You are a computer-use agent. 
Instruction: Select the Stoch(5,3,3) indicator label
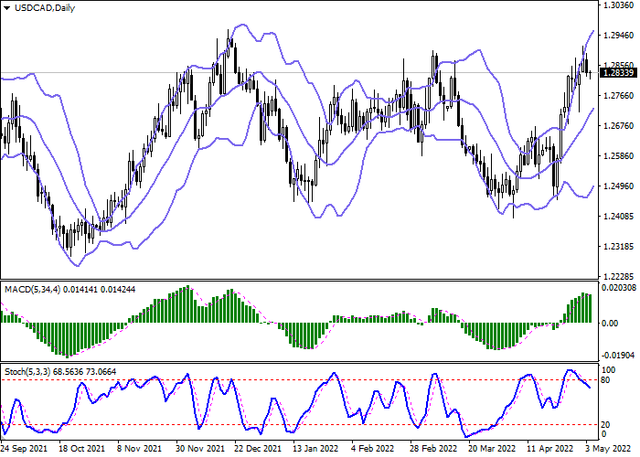31,374
